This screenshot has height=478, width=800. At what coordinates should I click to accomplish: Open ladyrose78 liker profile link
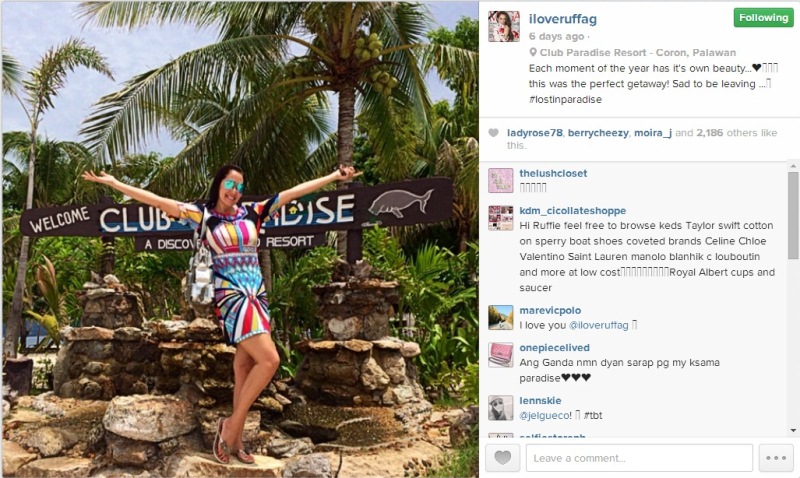coord(535,133)
